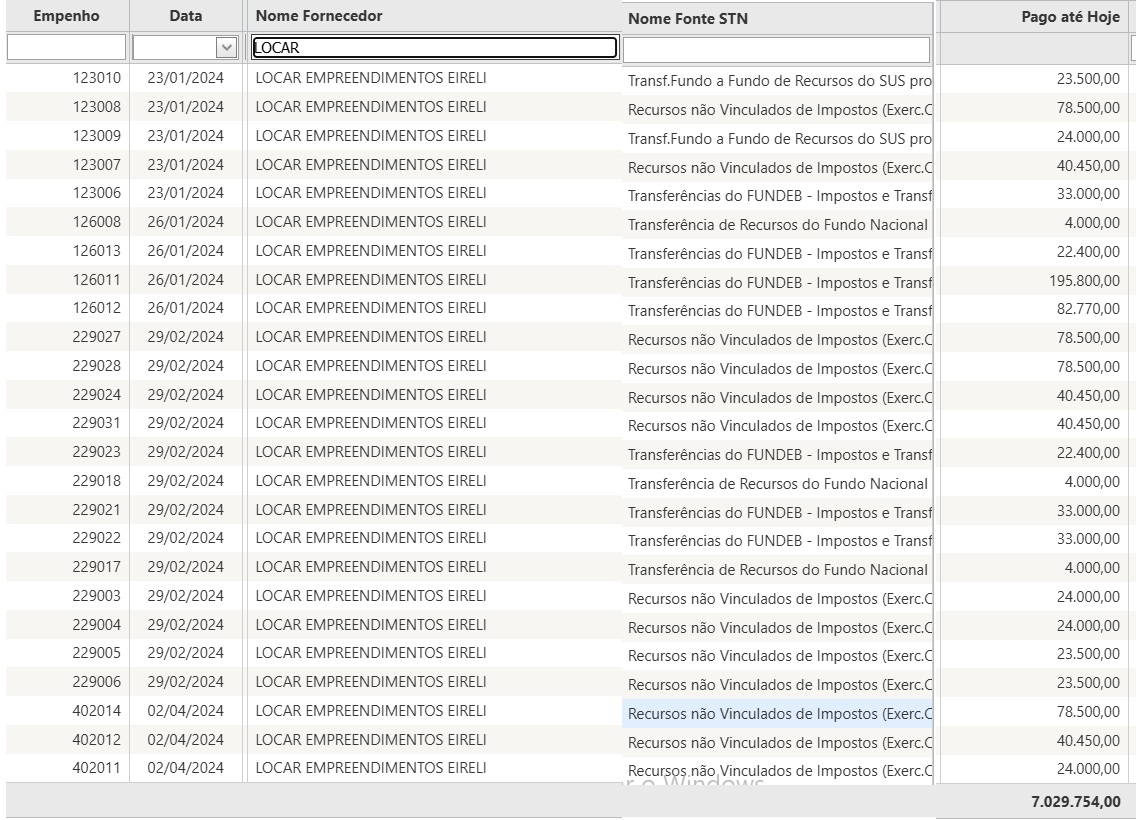Click the source cell for Empenho 123006
The width and height of the screenshot is (1136, 820).
[778, 195]
